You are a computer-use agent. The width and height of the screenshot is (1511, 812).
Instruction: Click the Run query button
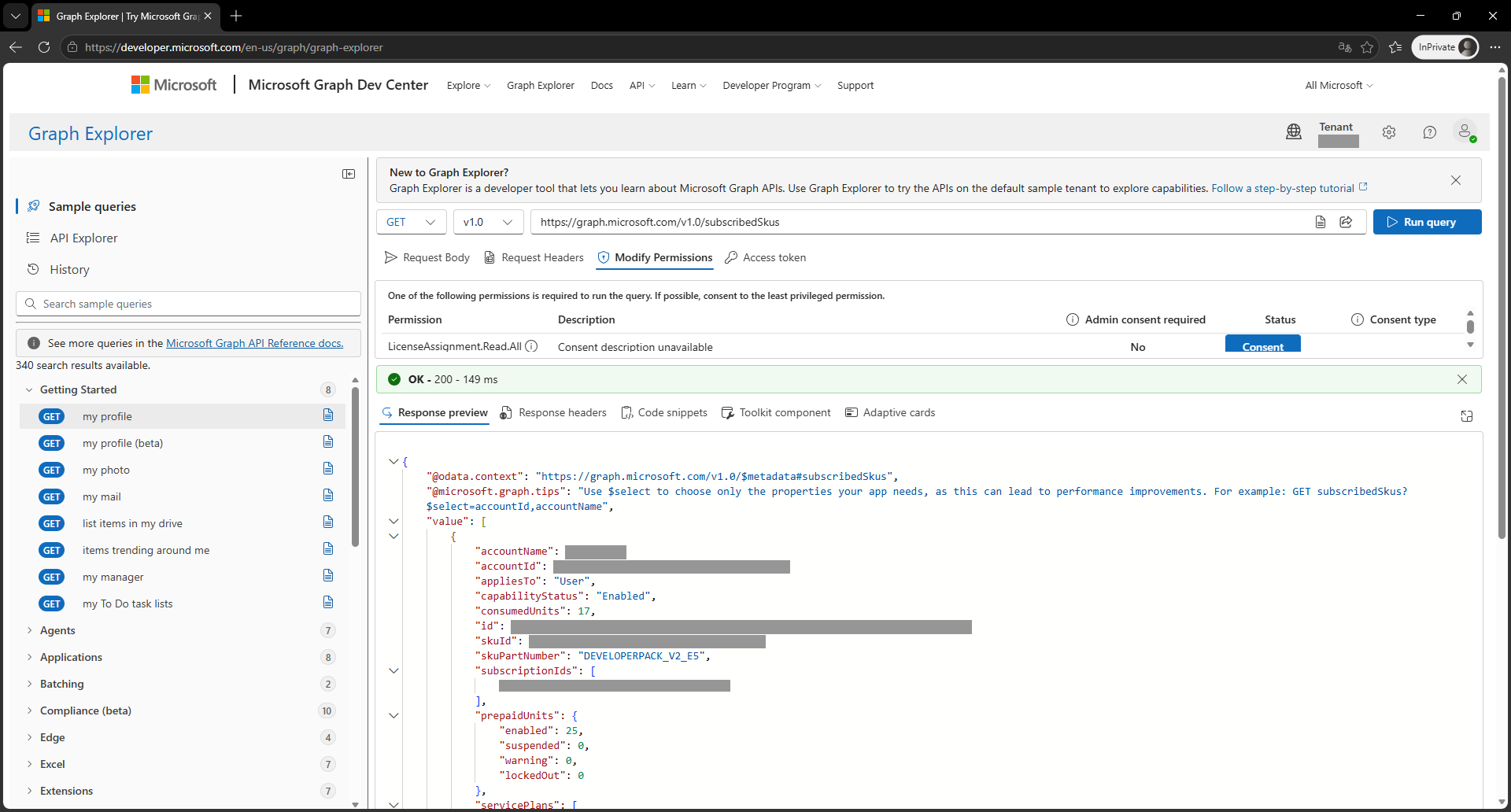[x=1427, y=222]
